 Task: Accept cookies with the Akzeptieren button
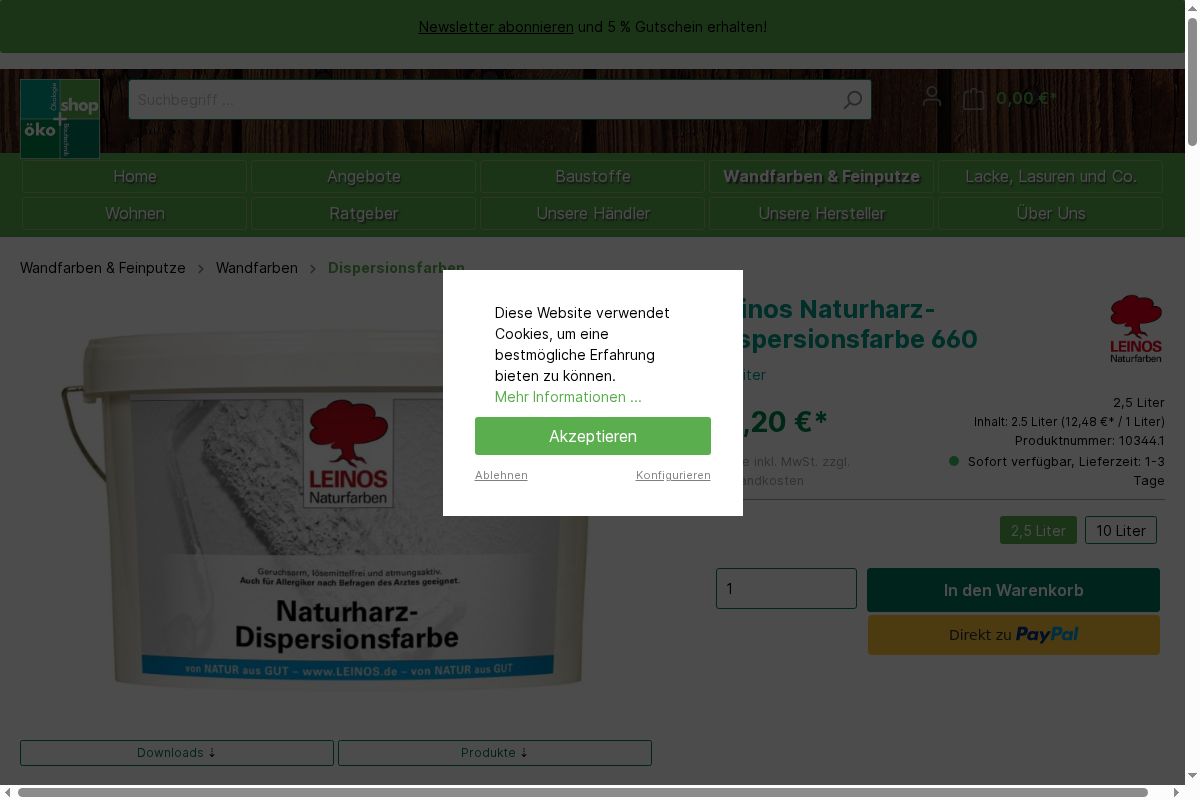592,436
